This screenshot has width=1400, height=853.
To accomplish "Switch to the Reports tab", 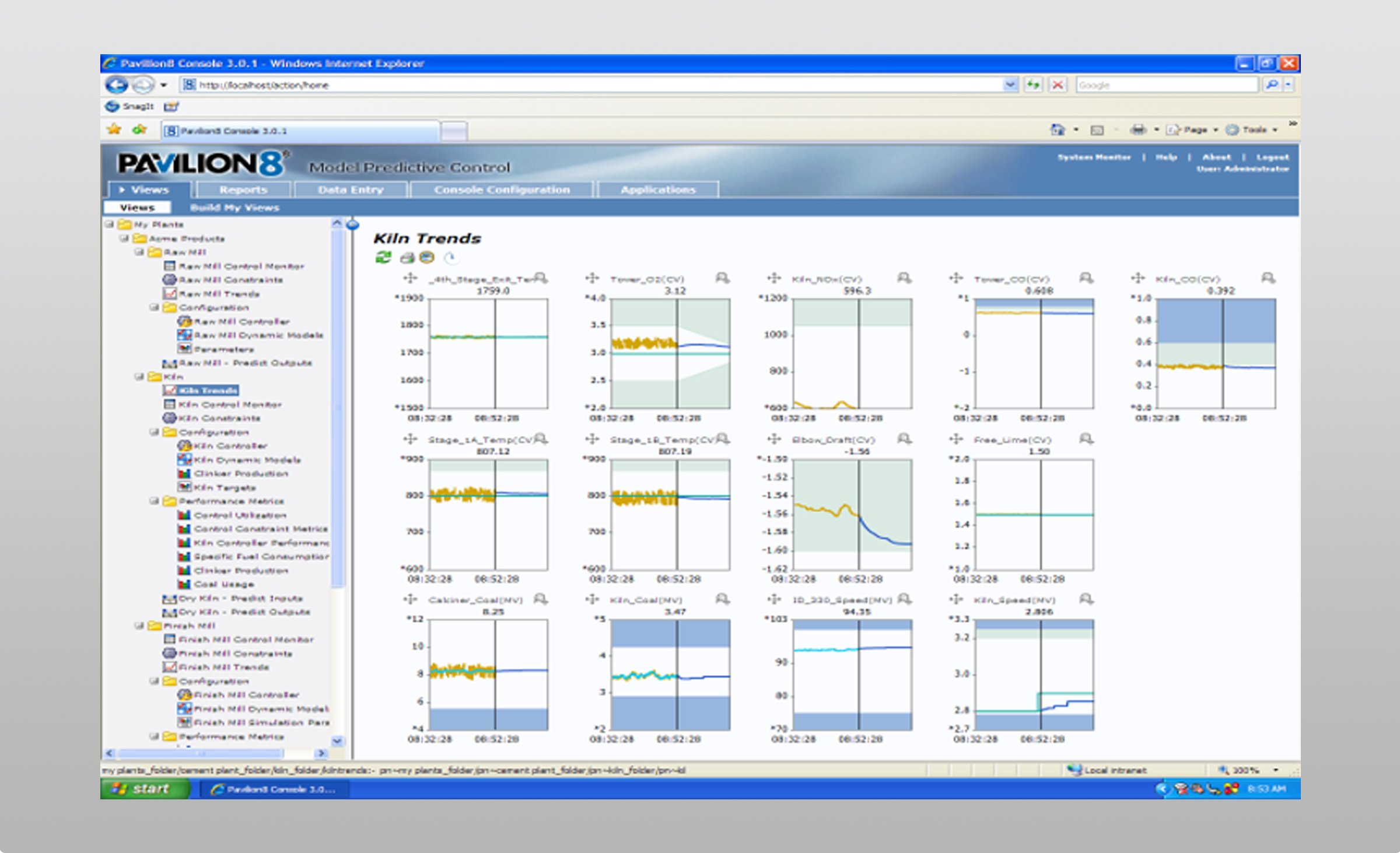I will [243, 189].
